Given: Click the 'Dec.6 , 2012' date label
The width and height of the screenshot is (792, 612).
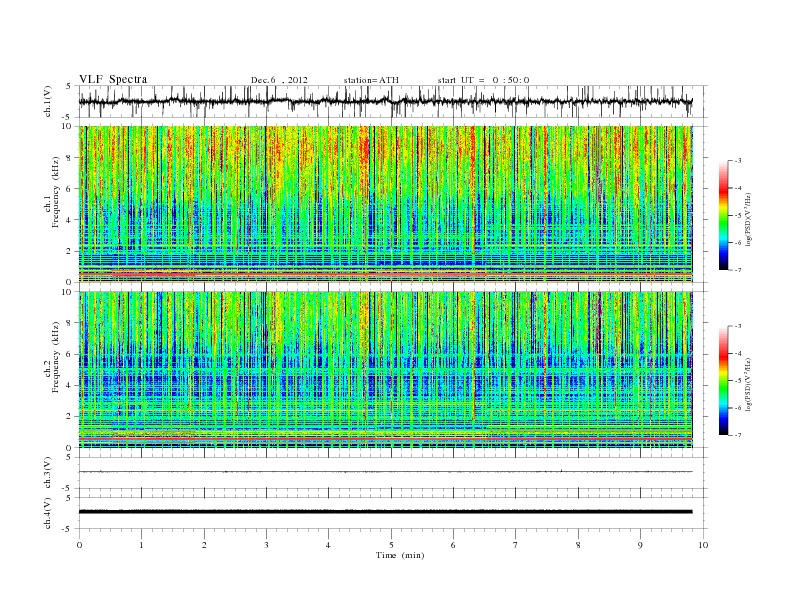Looking at the screenshot, I should 279,80.
